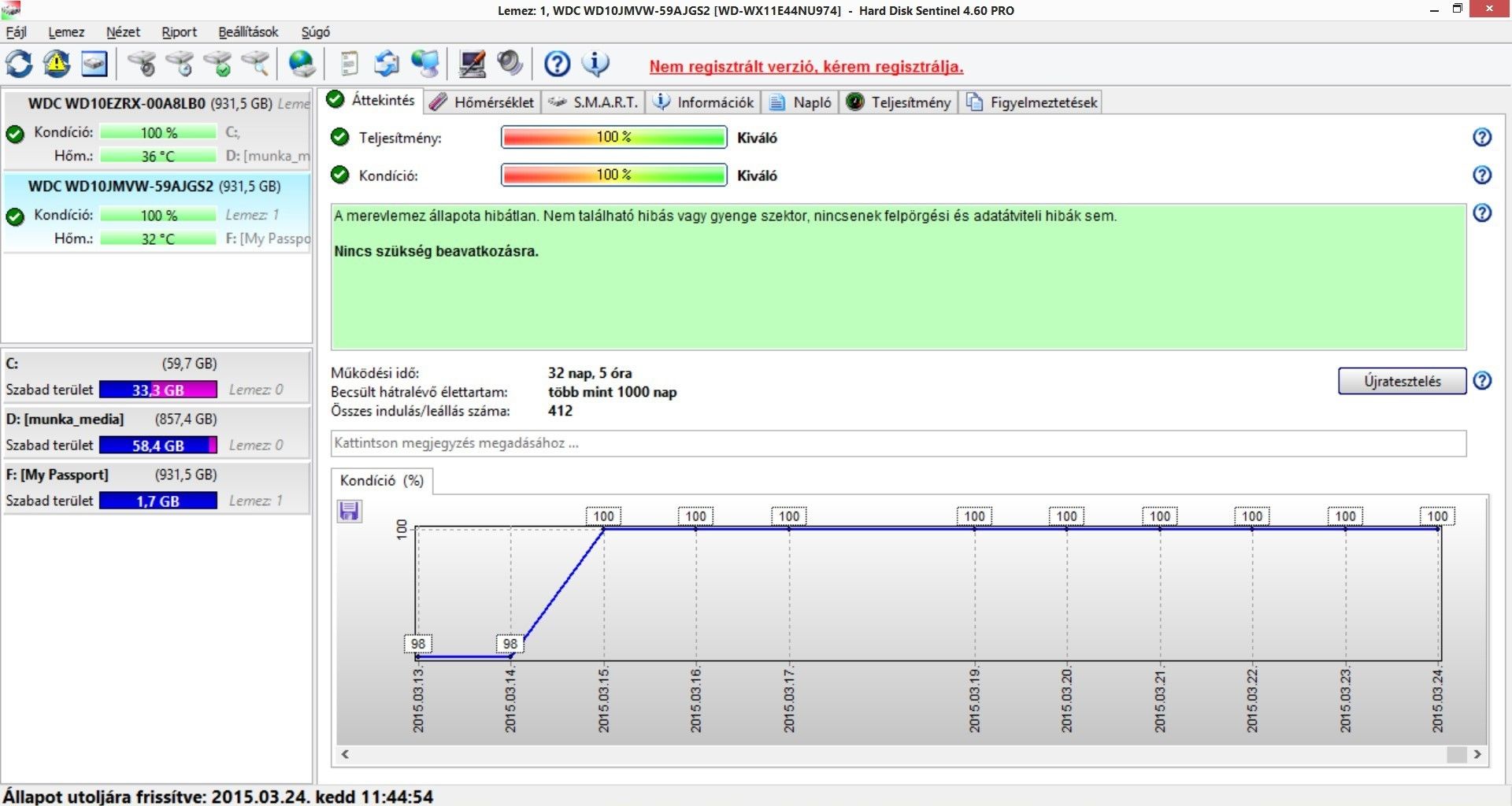Click the disk with stethoscope hardware self-test icon
Screen dimensions: 1512x806
pyautogui.click(x=142, y=64)
